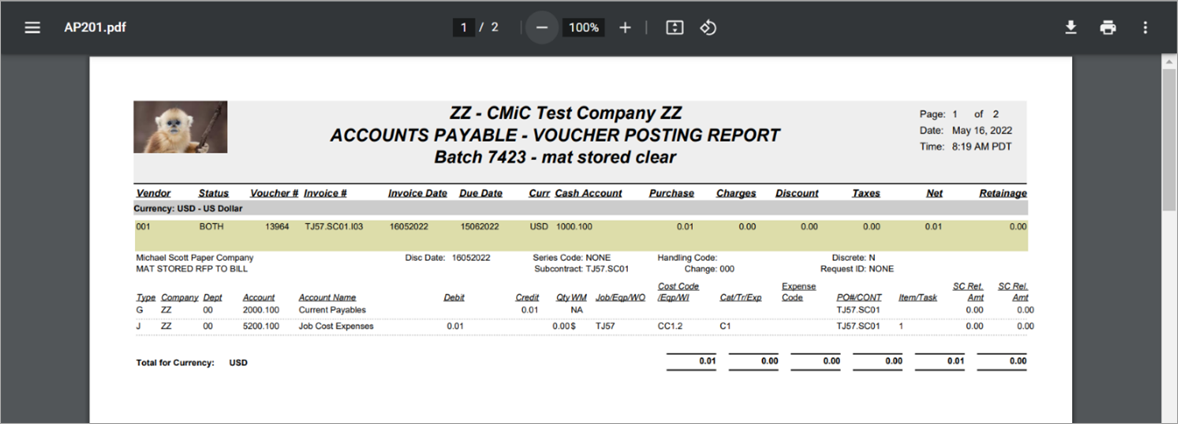Click 'Time: 8:19 AM PDT' text
Viewport: 1178px width, 424px height.
pos(965,147)
